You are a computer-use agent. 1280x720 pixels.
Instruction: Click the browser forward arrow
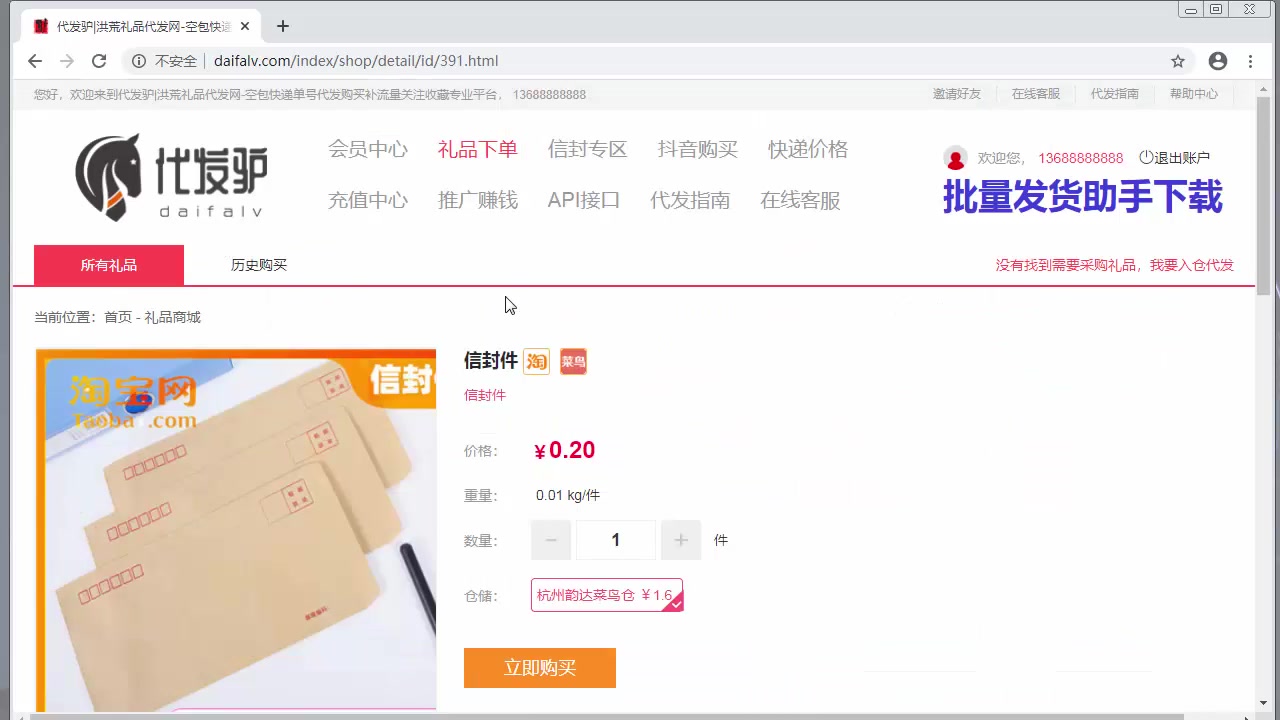pyautogui.click(x=67, y=61)
